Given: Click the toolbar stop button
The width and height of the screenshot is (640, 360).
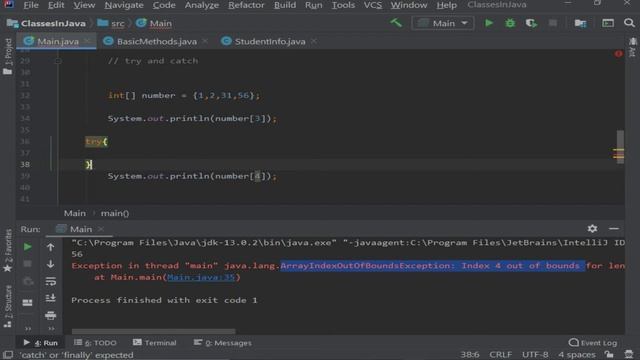Looking at the screenshot, I should pos(553,23).
